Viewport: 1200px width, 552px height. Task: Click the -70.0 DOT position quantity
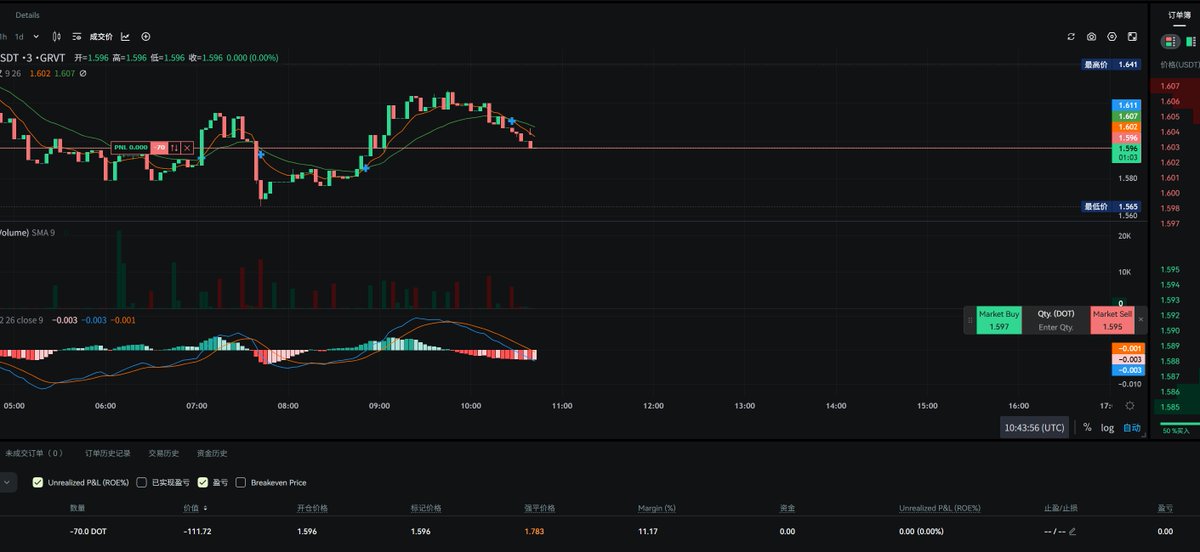coord(88,531)
